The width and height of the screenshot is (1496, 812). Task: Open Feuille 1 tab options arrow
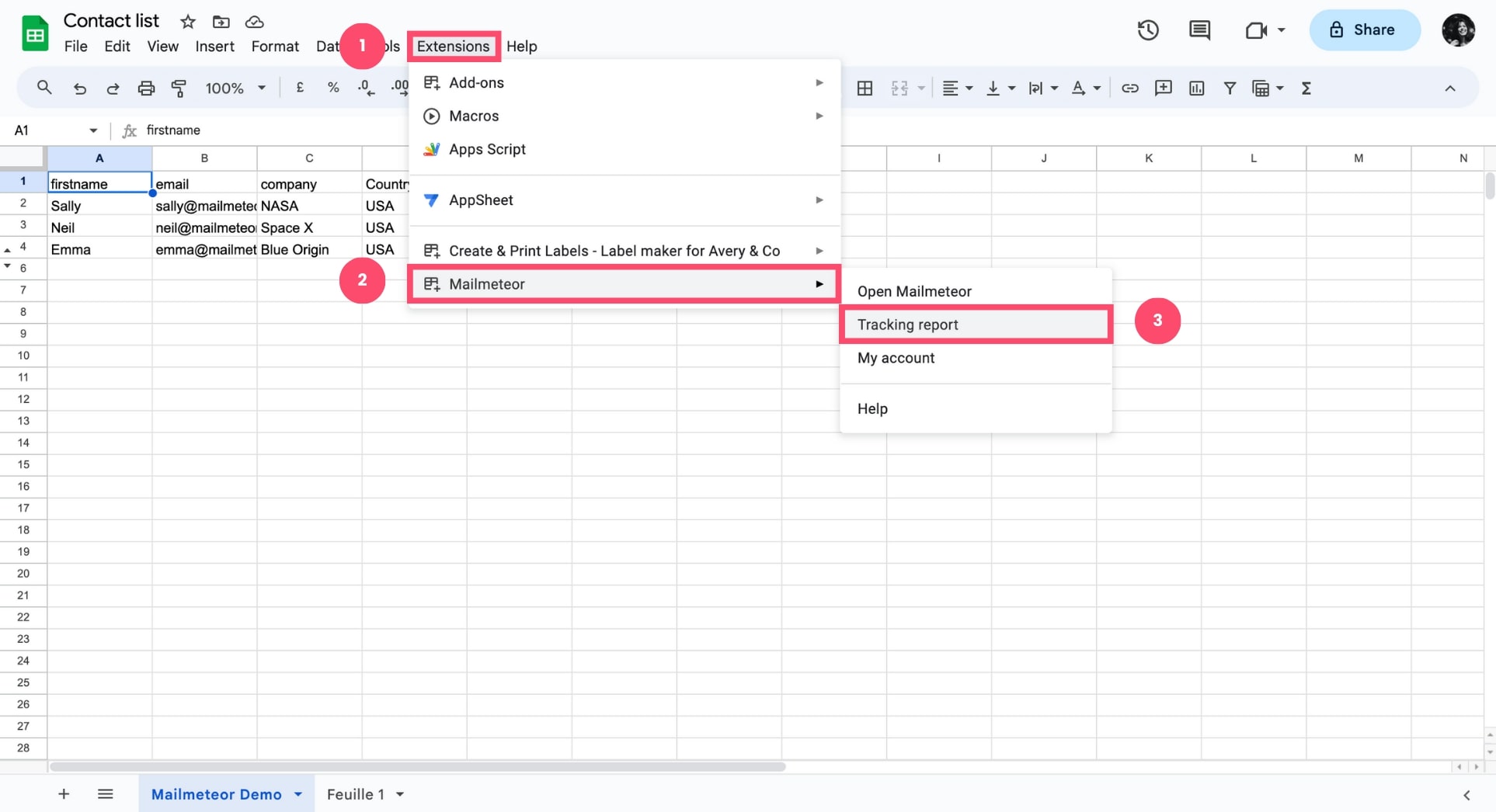point(400,794)
